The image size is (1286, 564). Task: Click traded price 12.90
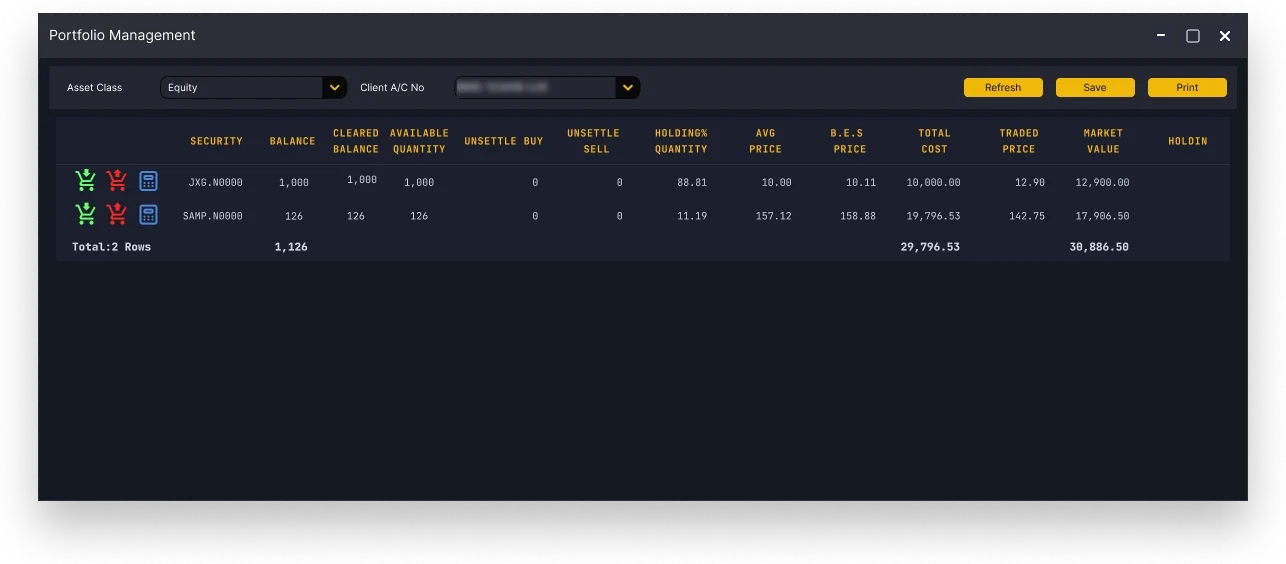(1029, 183)
